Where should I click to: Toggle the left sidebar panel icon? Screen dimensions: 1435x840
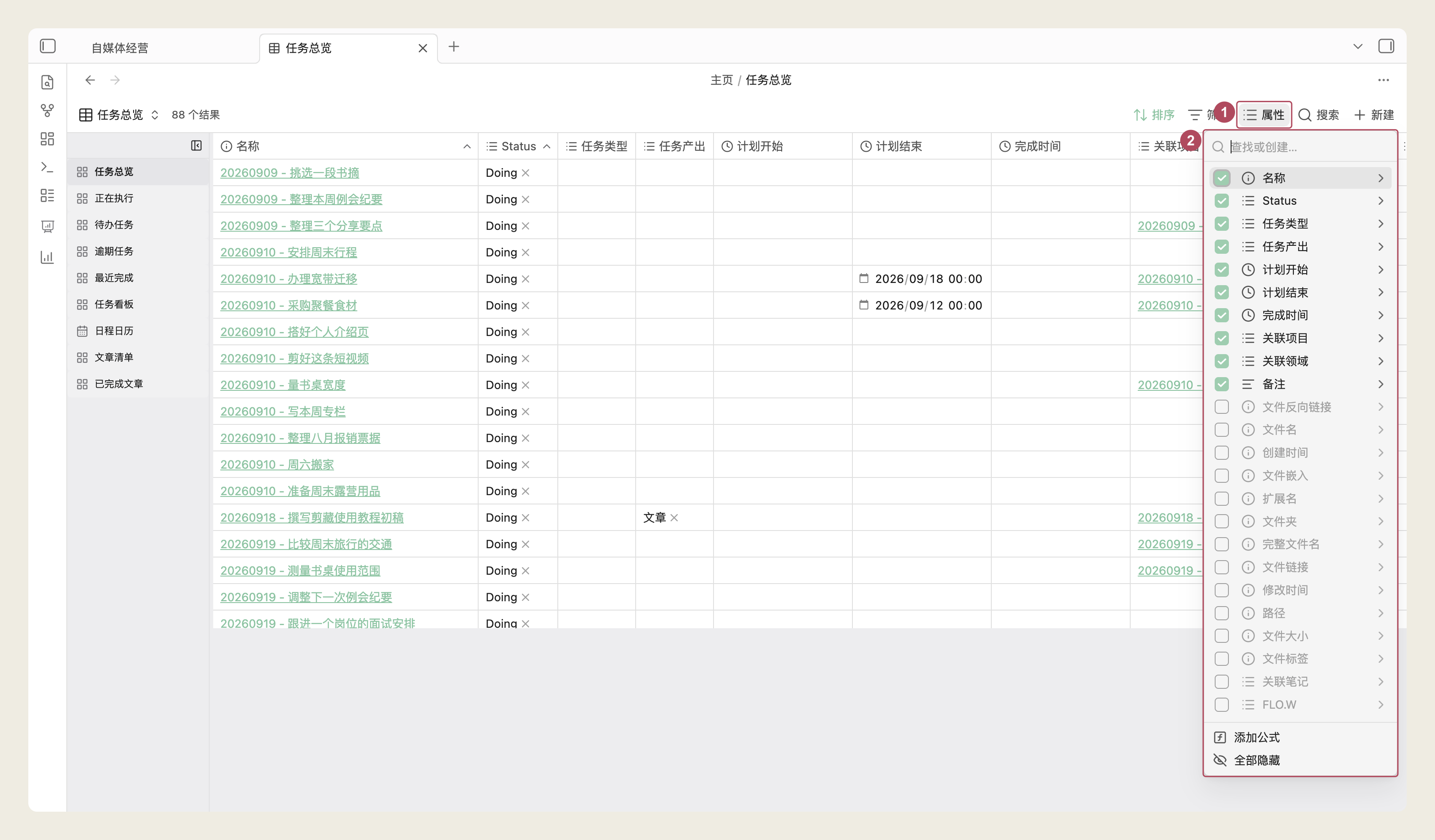[48, 46]
